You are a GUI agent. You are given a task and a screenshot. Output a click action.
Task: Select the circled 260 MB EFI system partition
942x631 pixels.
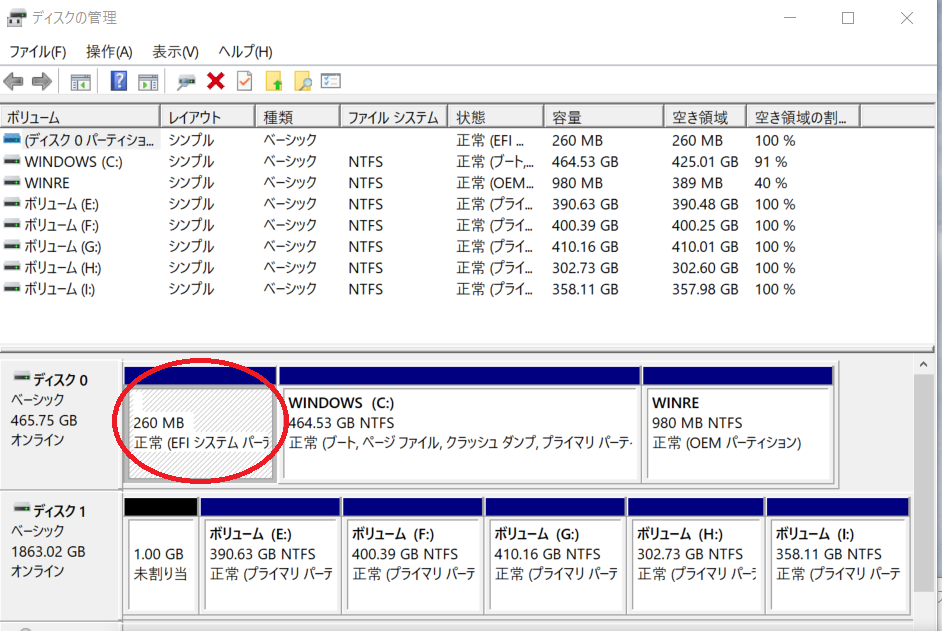coord(200,430)
